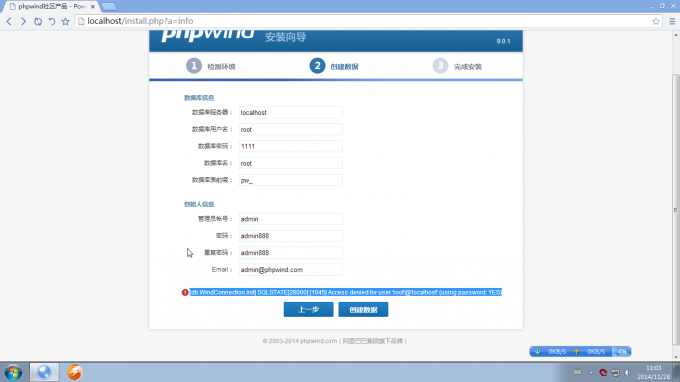Click the 数据库信息 section heading
The width and height of the screenshot is (680, 382).
point(199,98)
